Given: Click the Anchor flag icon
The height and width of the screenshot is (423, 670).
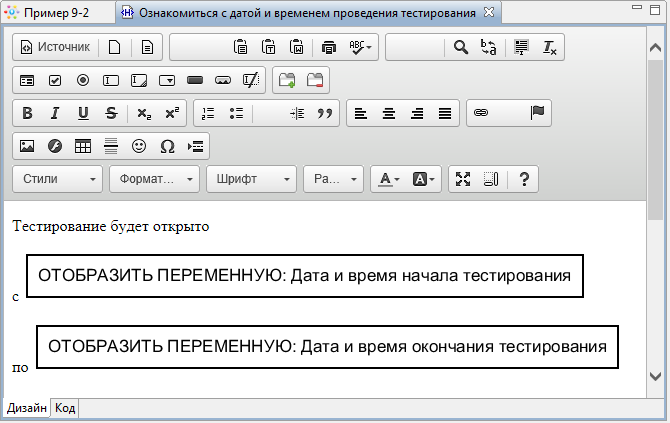Looking at the screenshot, I should coord(536,113).
